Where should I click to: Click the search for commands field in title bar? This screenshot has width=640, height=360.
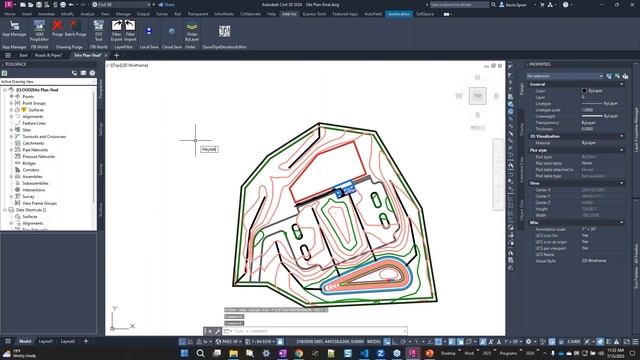459,4
